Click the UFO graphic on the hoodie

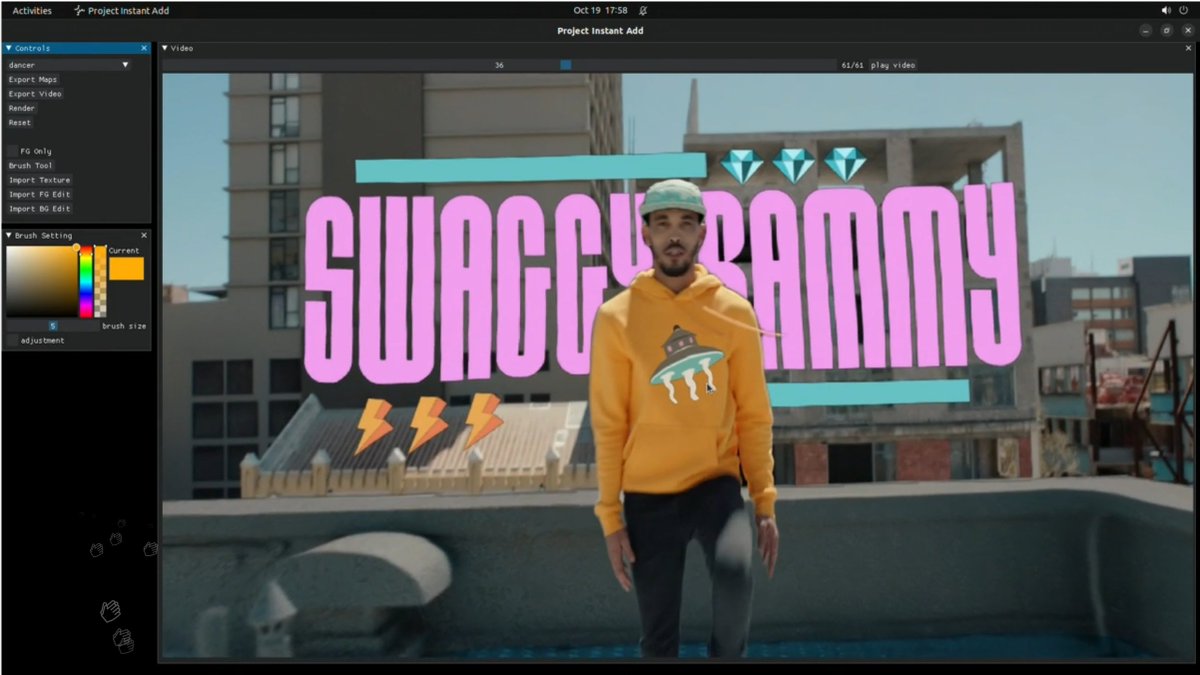coord(685,364)
